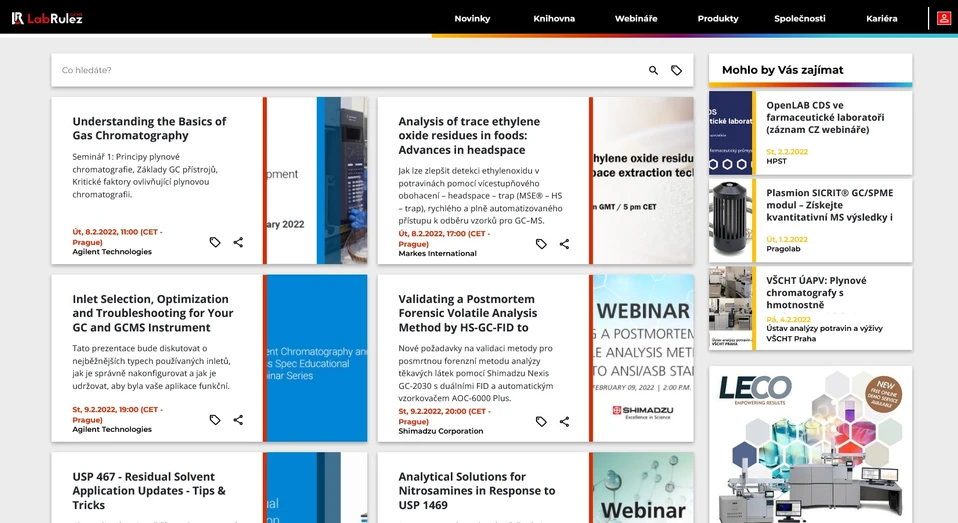Click tag icon on ethylene oxide residues card

tap(541, 244)
